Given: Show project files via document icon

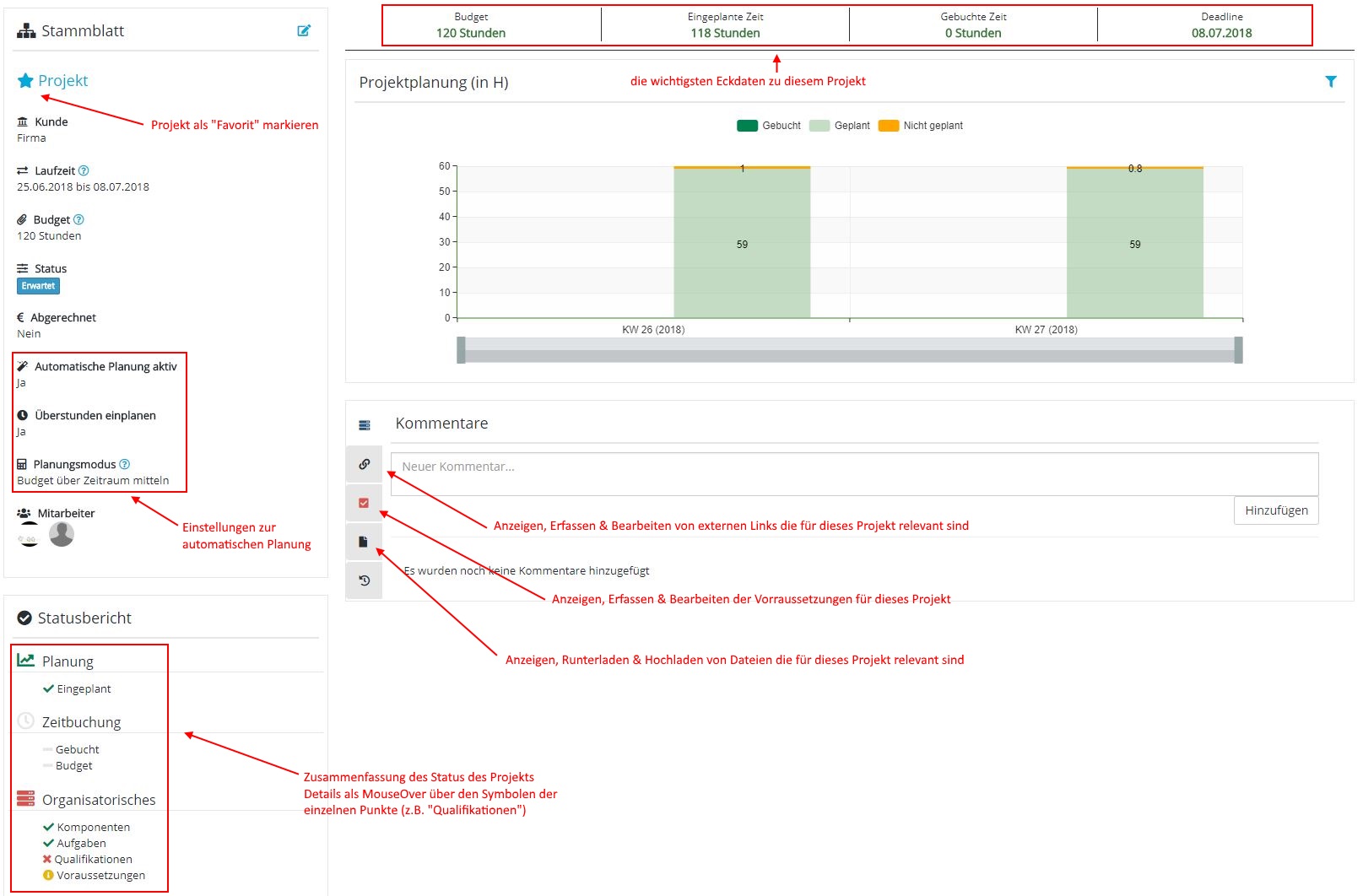Looking at the screenshot, I should click(x=364, y=542).
